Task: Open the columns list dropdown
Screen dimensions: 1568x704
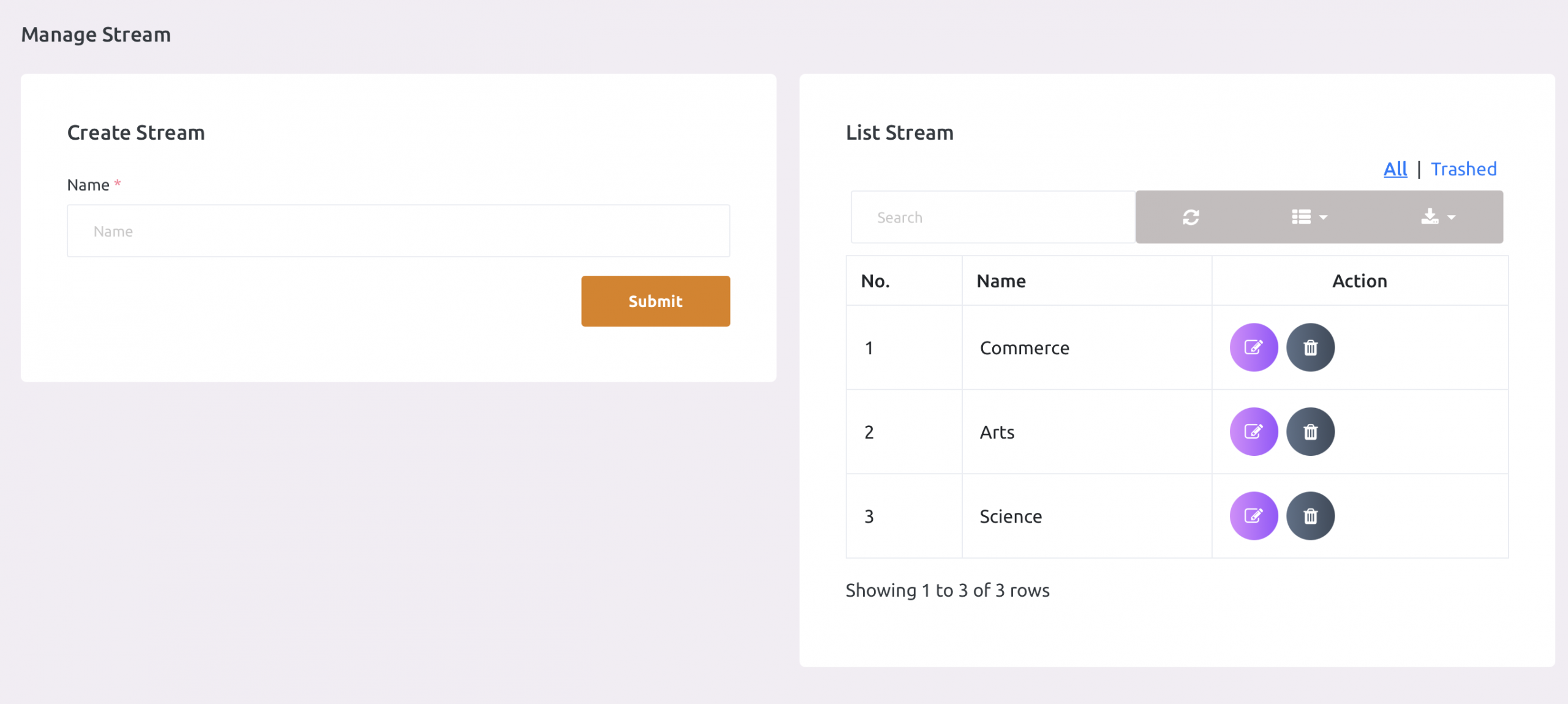Action: pos(1309,217)
